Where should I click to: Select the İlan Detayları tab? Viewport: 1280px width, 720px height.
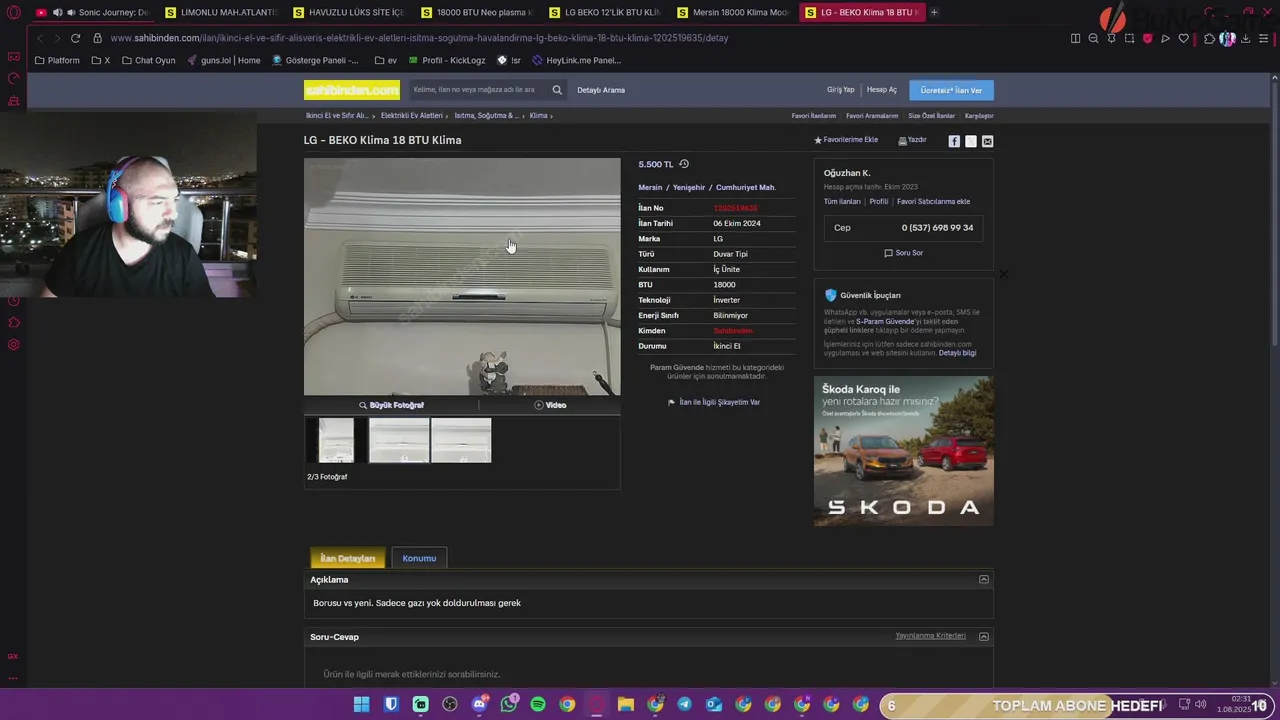pyautogui.click(x=347, y=558)
